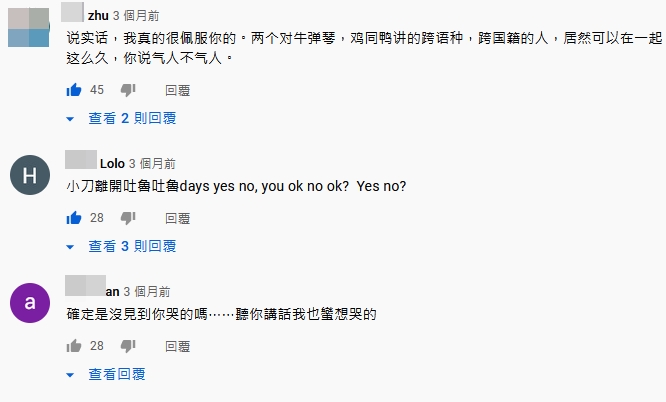Open timestamp 3 個月前 beside Lolo
The height and width of the screenshot is (402, 666).
click(152, 164)
